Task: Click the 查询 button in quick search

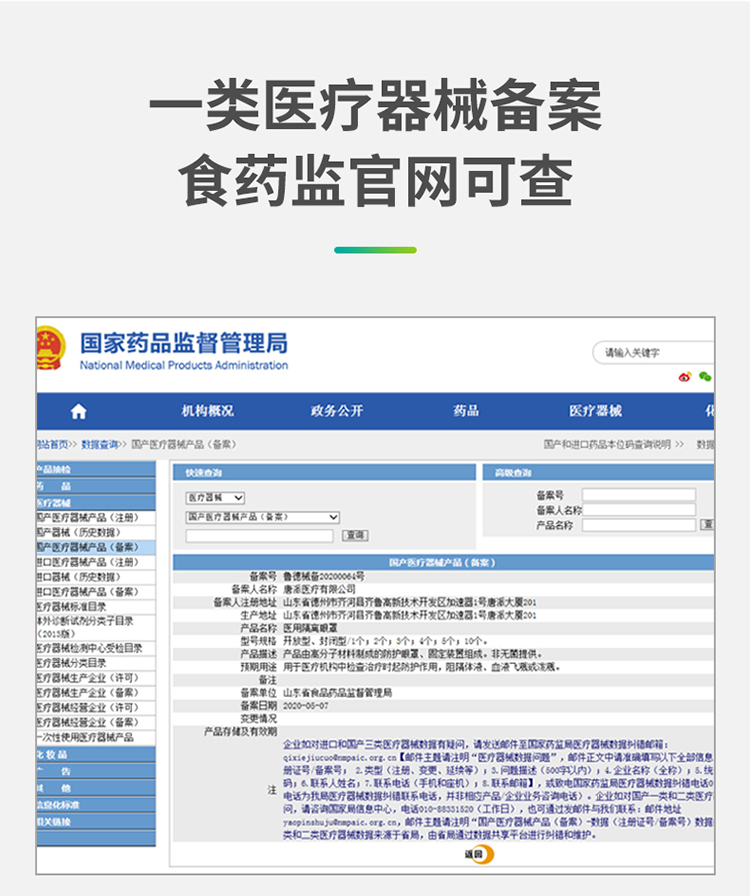Action: coord(355,536)
